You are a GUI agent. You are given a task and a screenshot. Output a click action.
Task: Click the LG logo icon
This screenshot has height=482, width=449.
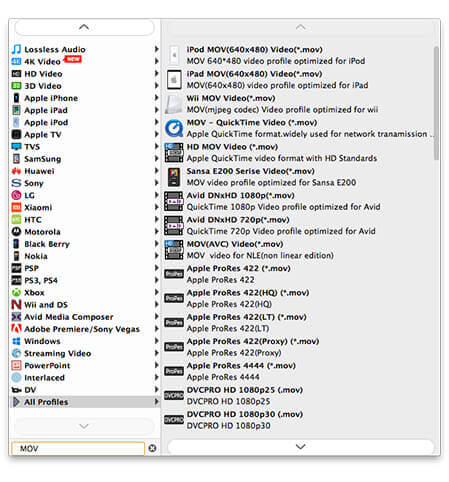16,195
